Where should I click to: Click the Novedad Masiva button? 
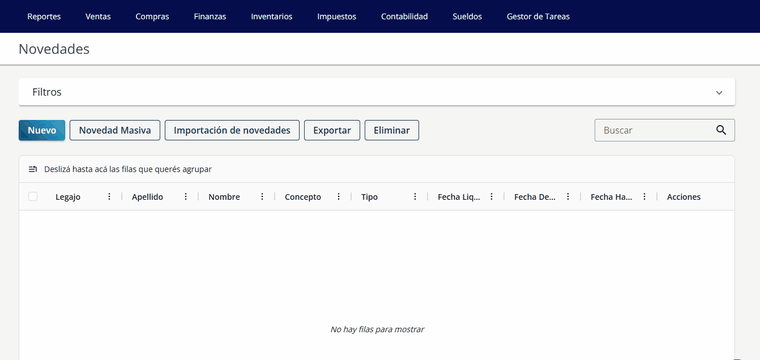(x=115, y=130)
